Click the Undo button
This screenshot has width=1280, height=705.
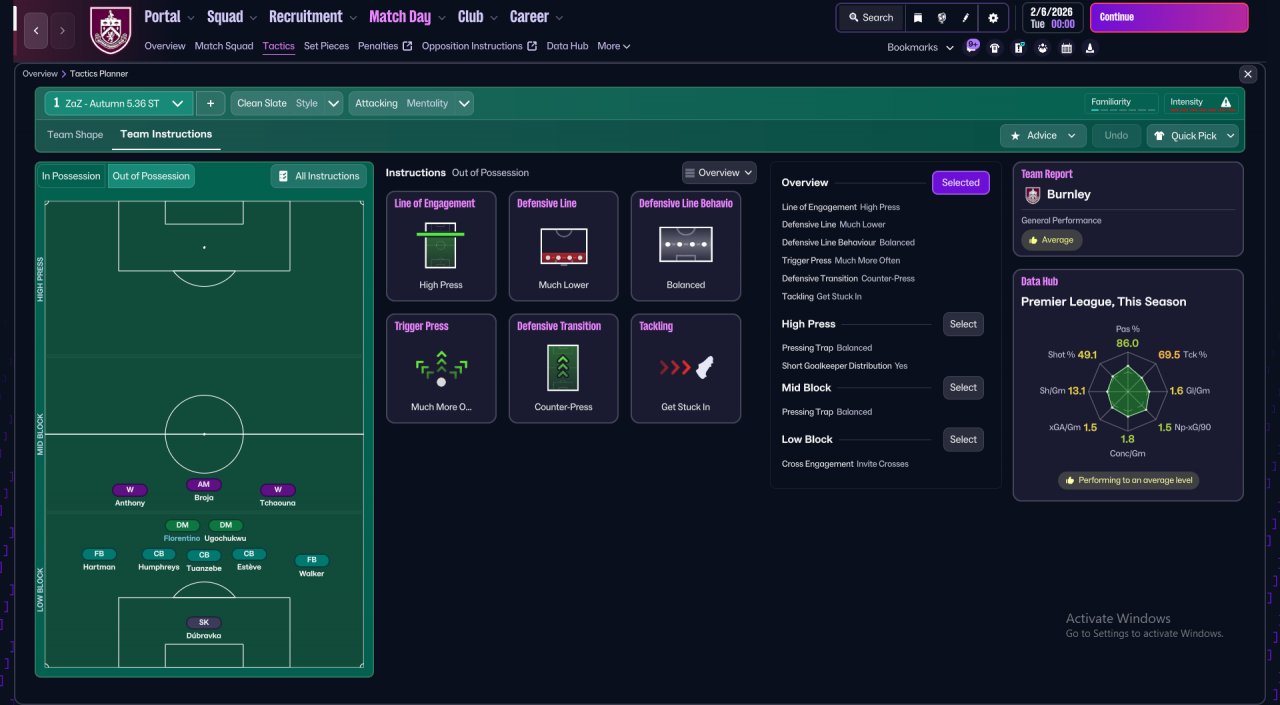[x=1116, y=135]
